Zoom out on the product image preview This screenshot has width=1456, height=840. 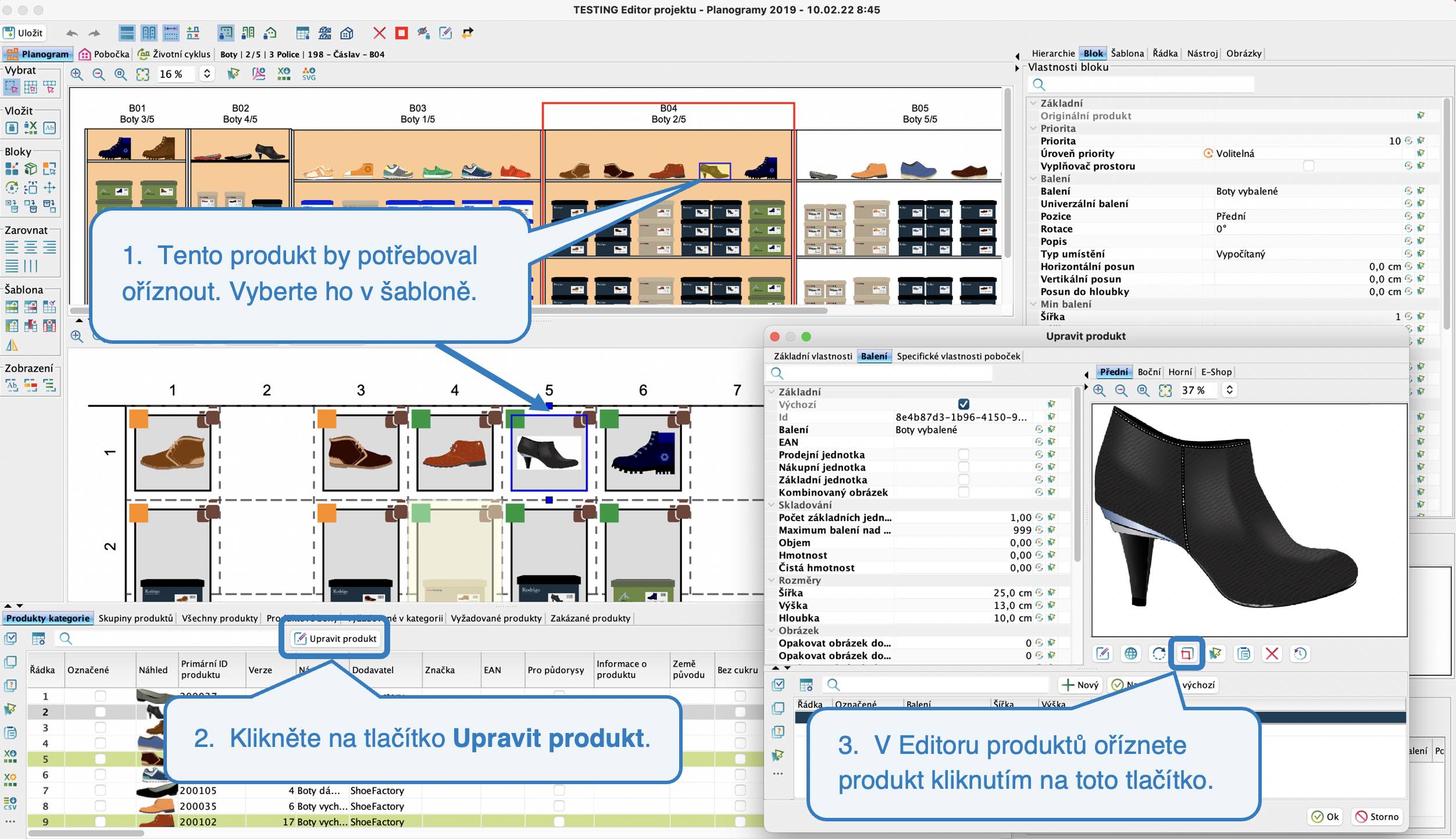tap(1121, 390)
